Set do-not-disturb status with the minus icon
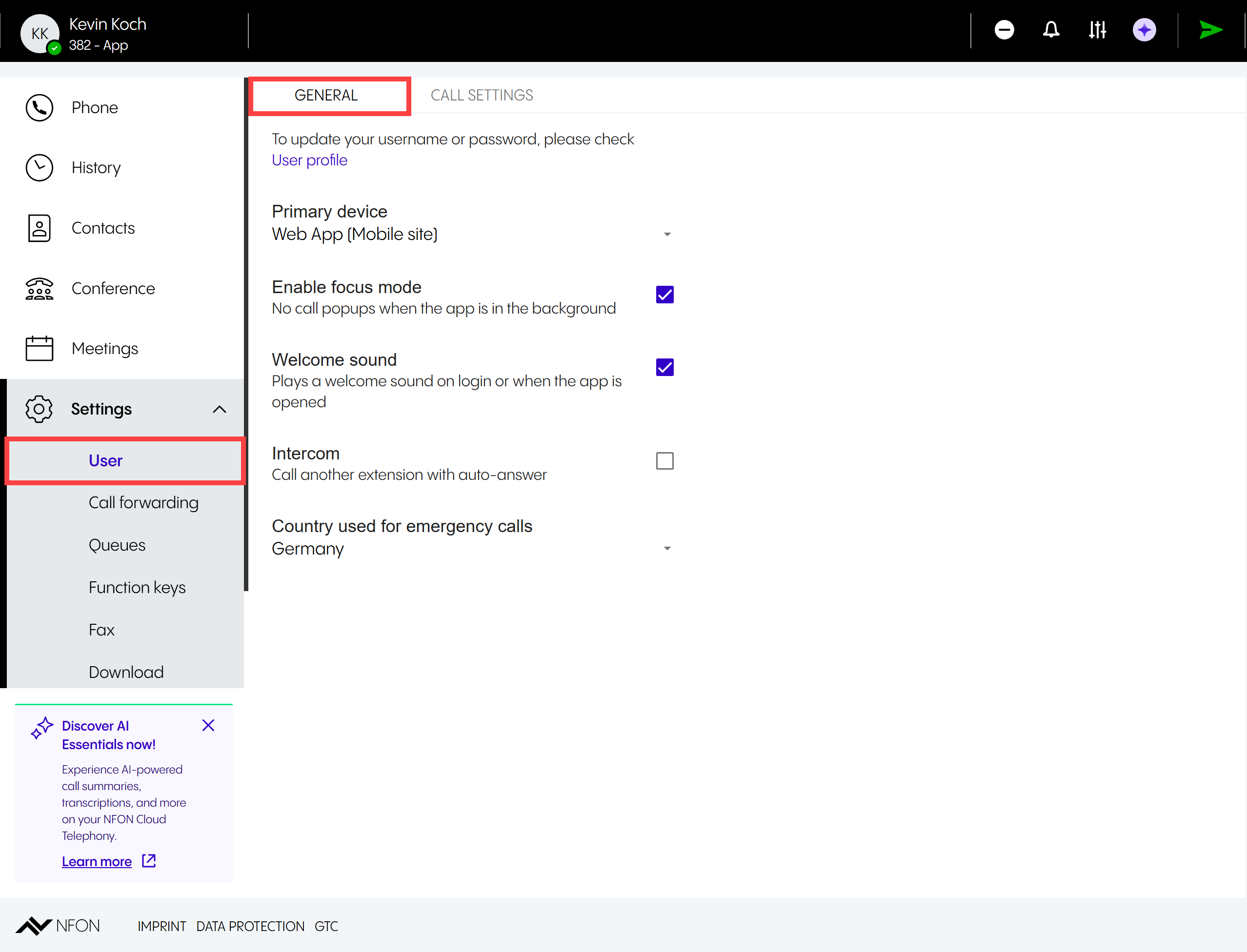Image resolution: width=1247 pixels, height=952 pixels. [1004, 29]
